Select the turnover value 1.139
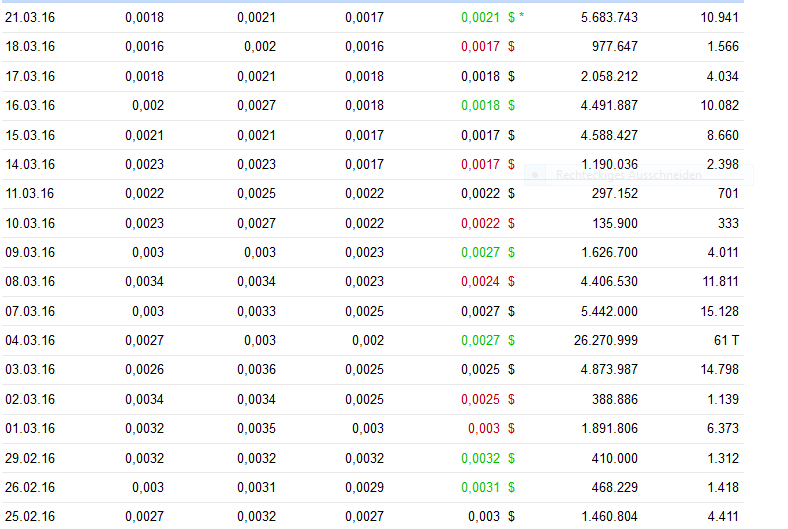This screenshot has height=529, width=788. [723, 399]
